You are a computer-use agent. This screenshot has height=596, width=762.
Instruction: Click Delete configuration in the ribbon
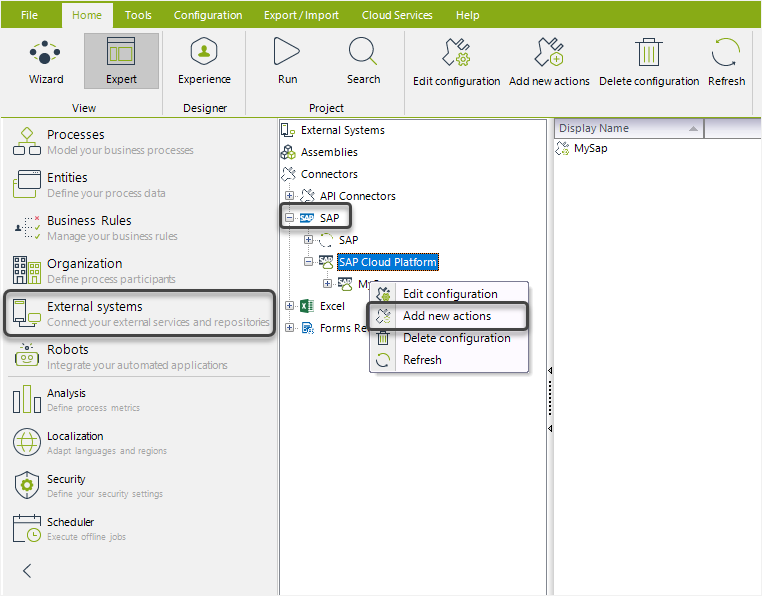coord(649,62)
